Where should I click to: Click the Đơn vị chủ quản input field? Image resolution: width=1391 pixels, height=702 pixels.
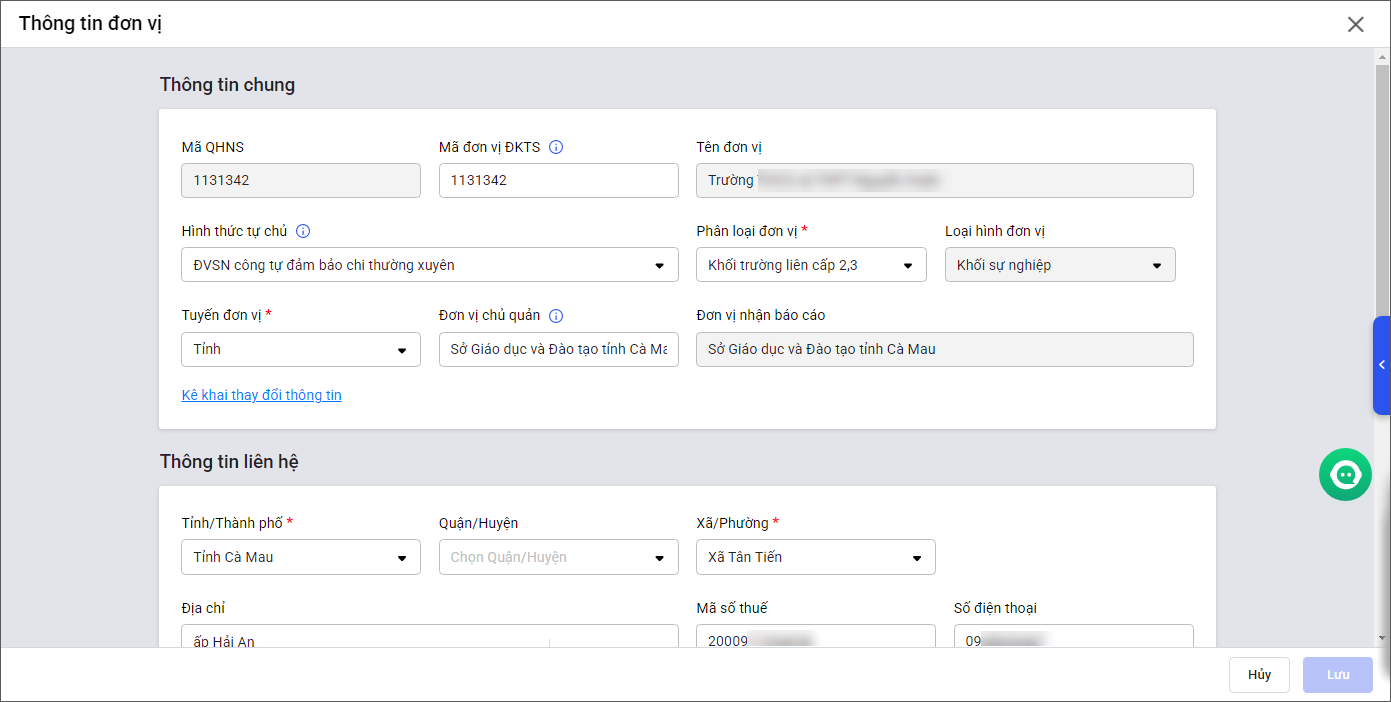coord(558,350)
